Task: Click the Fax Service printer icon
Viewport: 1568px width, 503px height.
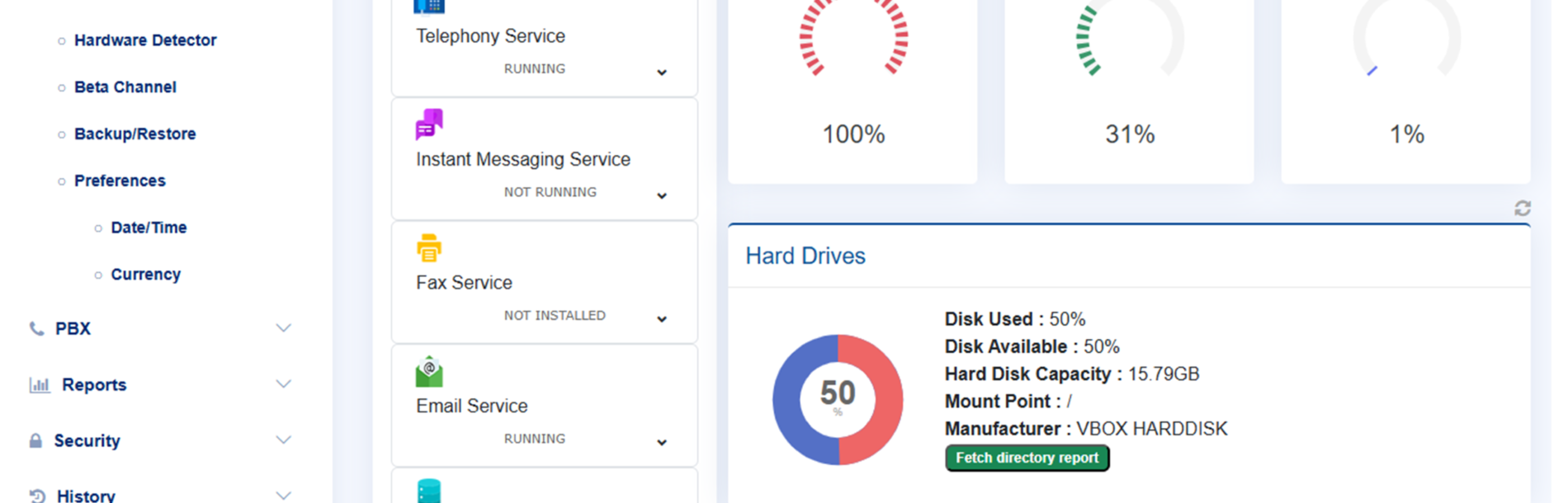Action: [429, 247]
